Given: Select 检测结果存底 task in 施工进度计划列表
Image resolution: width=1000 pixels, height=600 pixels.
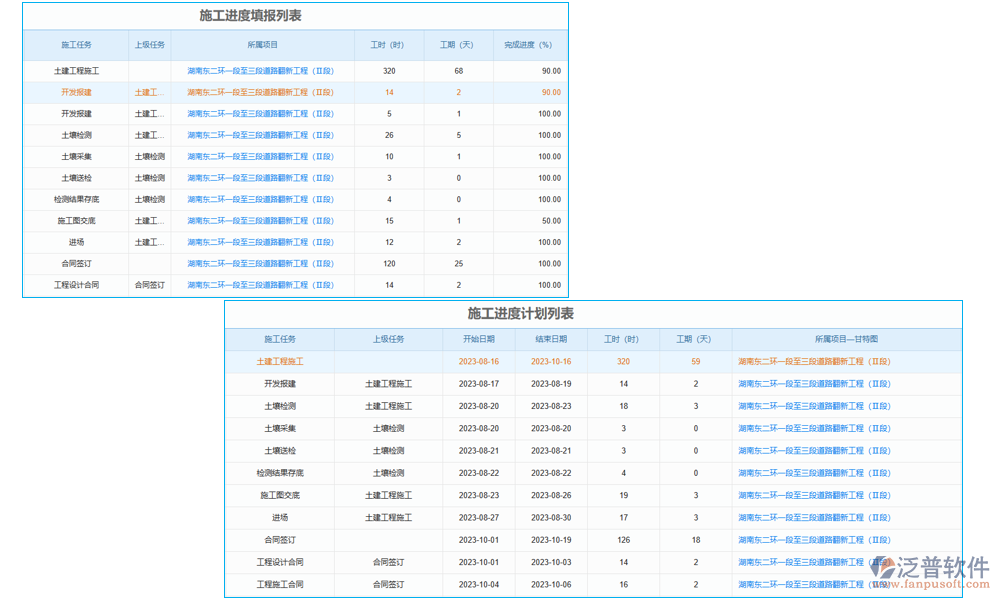Looking at the screenshot, I should (279, 473).
